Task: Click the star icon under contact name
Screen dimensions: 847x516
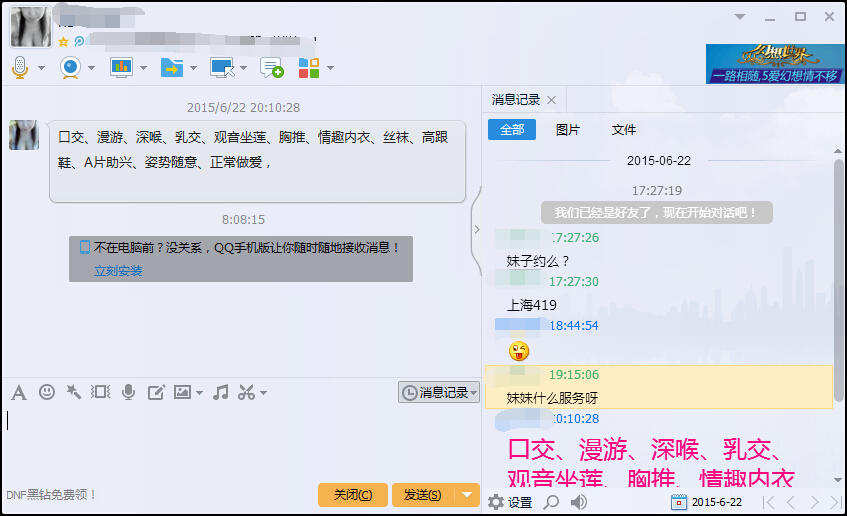Action: (63, 42)
